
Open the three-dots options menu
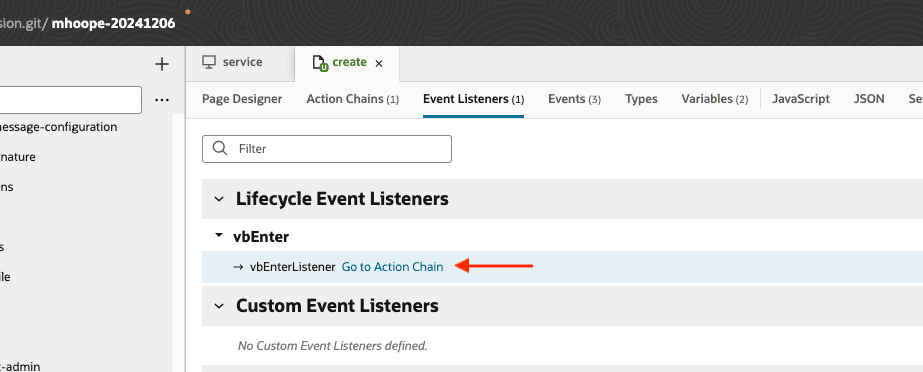coord(162,100)
